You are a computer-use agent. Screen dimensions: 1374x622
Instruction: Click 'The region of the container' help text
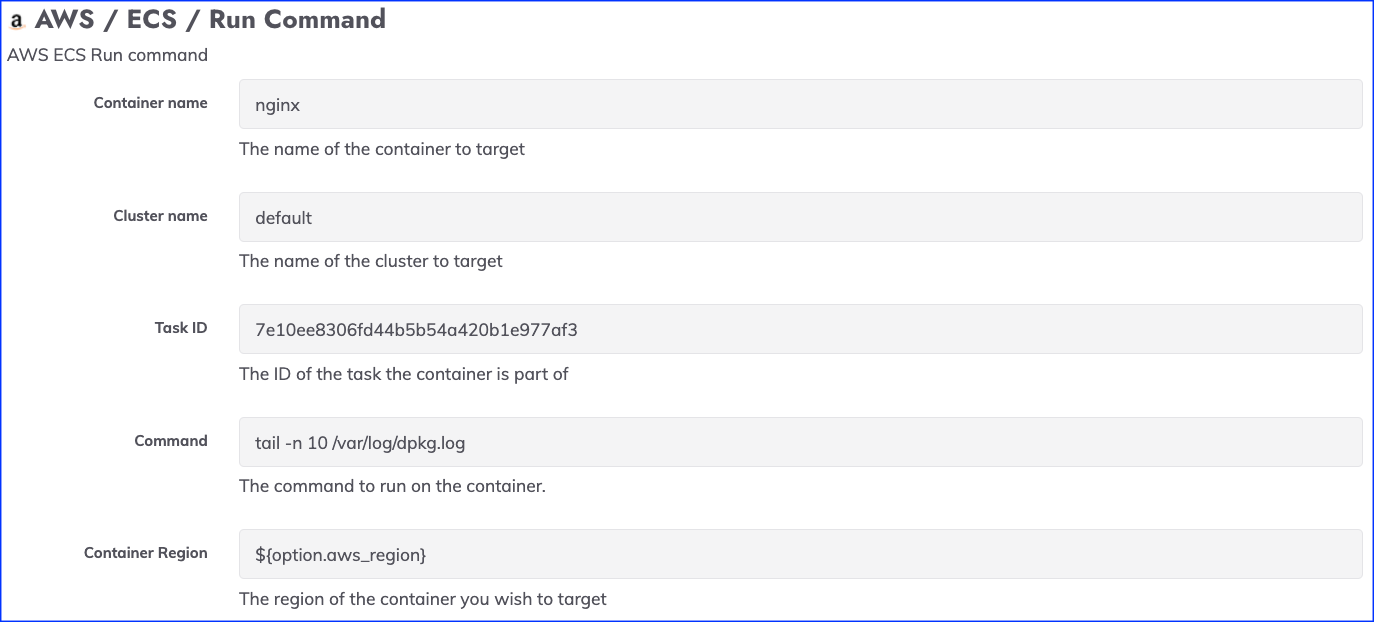coord(423,599)
